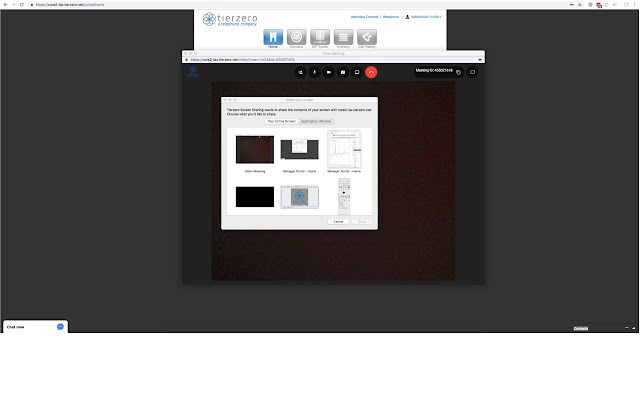This screenshot has width=640, height=400.
Task: Open the SIP Trunks icon in manager portal
Action: (320, 37)
